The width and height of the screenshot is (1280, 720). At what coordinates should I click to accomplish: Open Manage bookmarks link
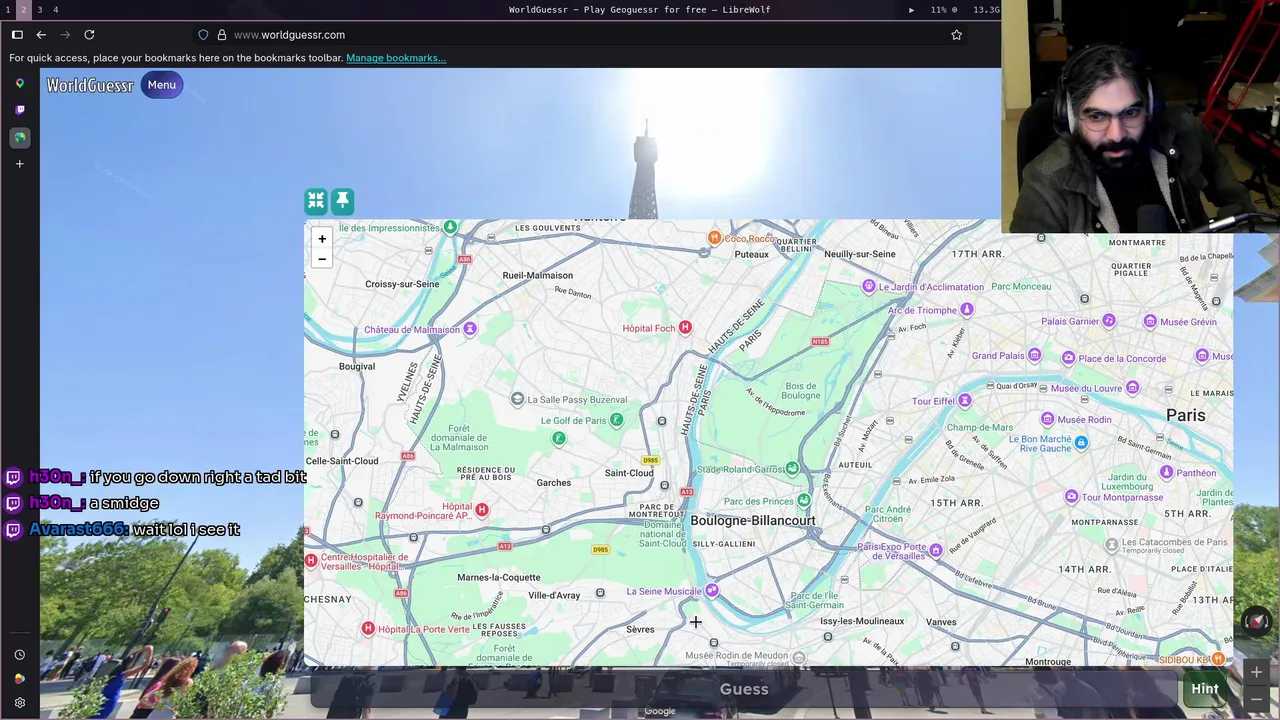point(396,58)
